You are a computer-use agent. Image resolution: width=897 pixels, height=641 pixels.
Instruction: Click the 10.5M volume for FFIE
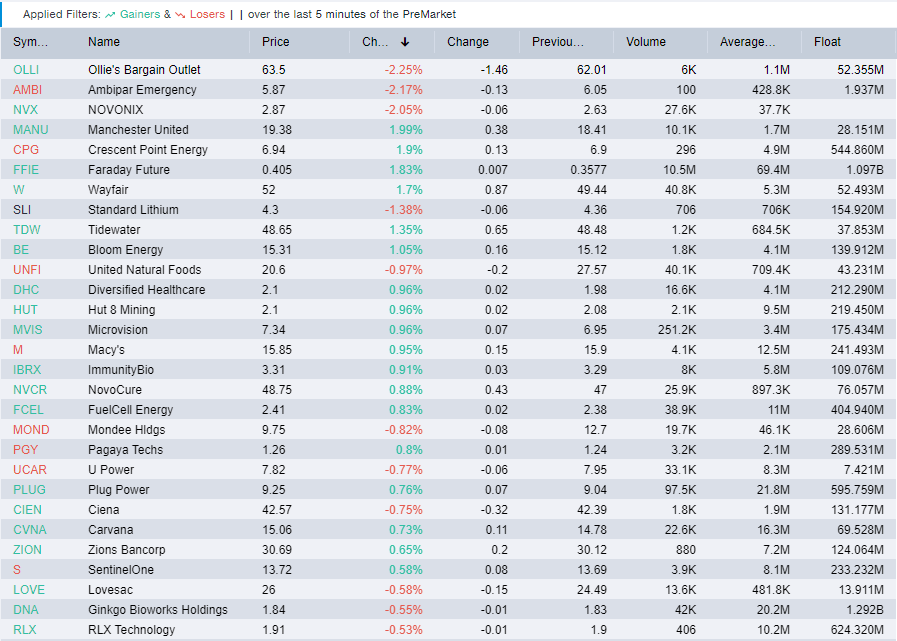point(680,170)
